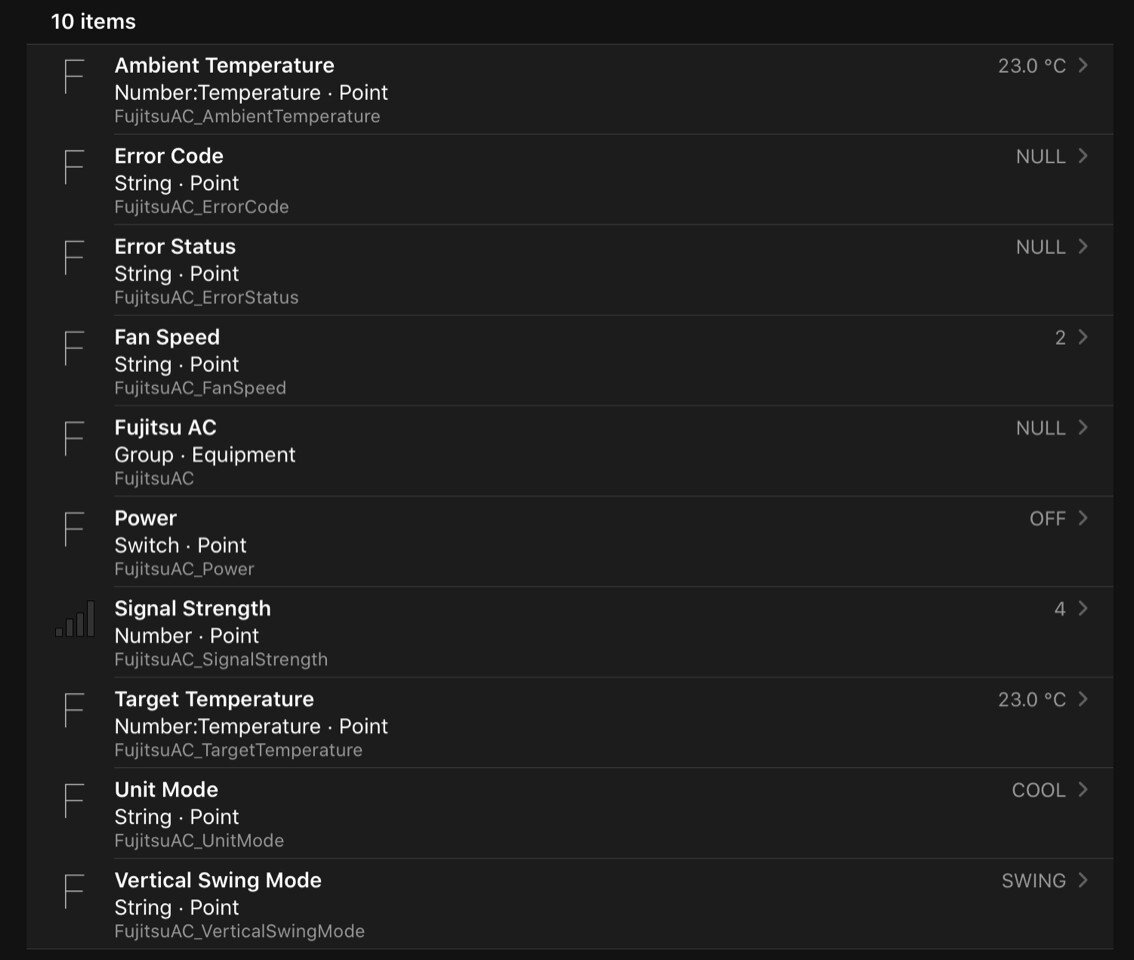Click the Switch · Point type label

(180, 545)
